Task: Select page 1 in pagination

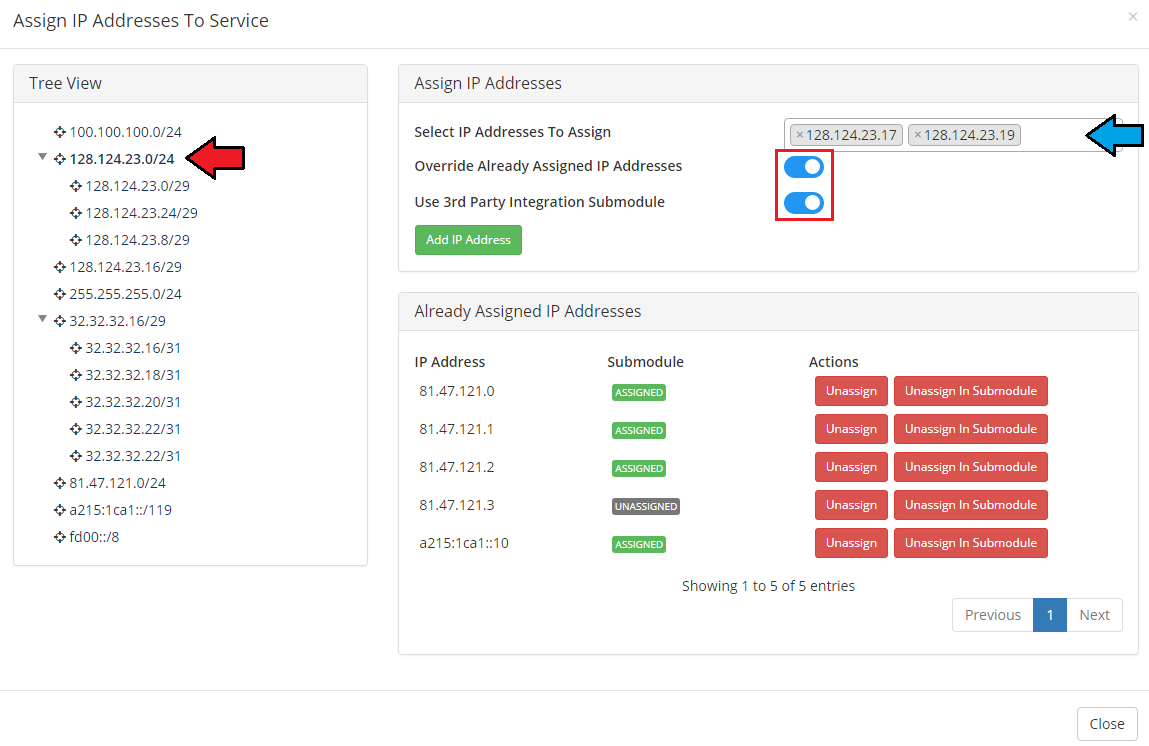Action: tap(1049, 615)
